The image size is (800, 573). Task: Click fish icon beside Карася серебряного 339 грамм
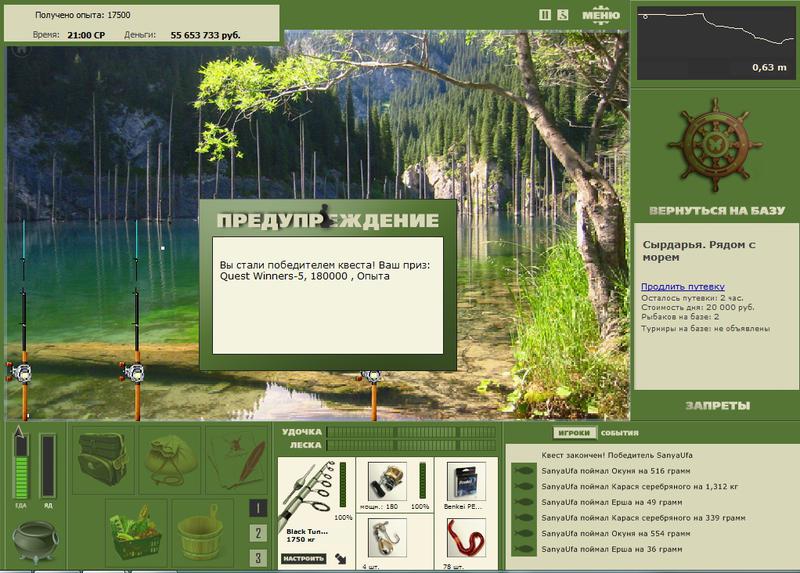coord(524,518)
